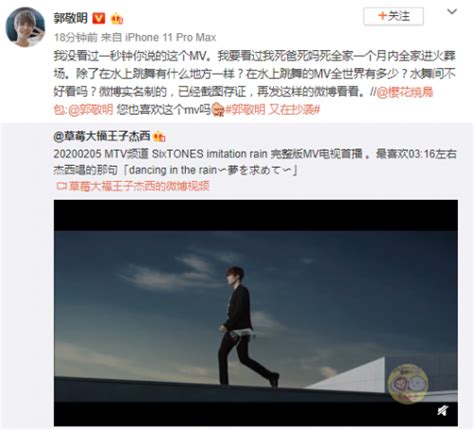Click the iPhone 11 Pro Max source link

(171, 37)
